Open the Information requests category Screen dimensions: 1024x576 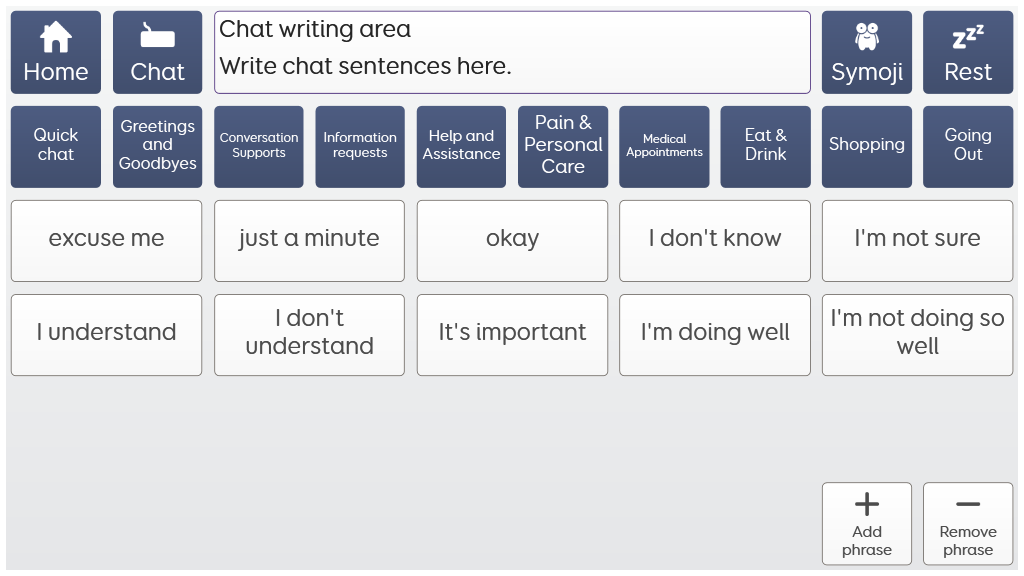pyautogui.click(x=360, y=146)
